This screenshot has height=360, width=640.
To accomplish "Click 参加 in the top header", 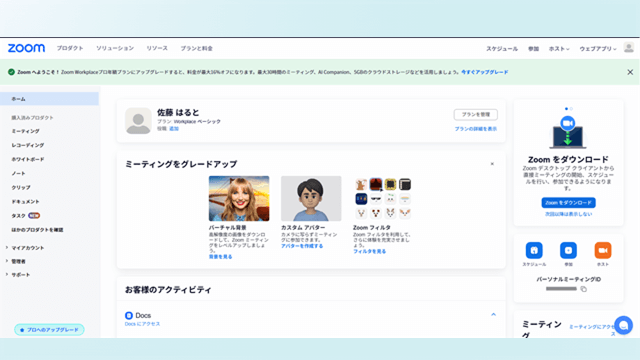I will click(533, 49).
